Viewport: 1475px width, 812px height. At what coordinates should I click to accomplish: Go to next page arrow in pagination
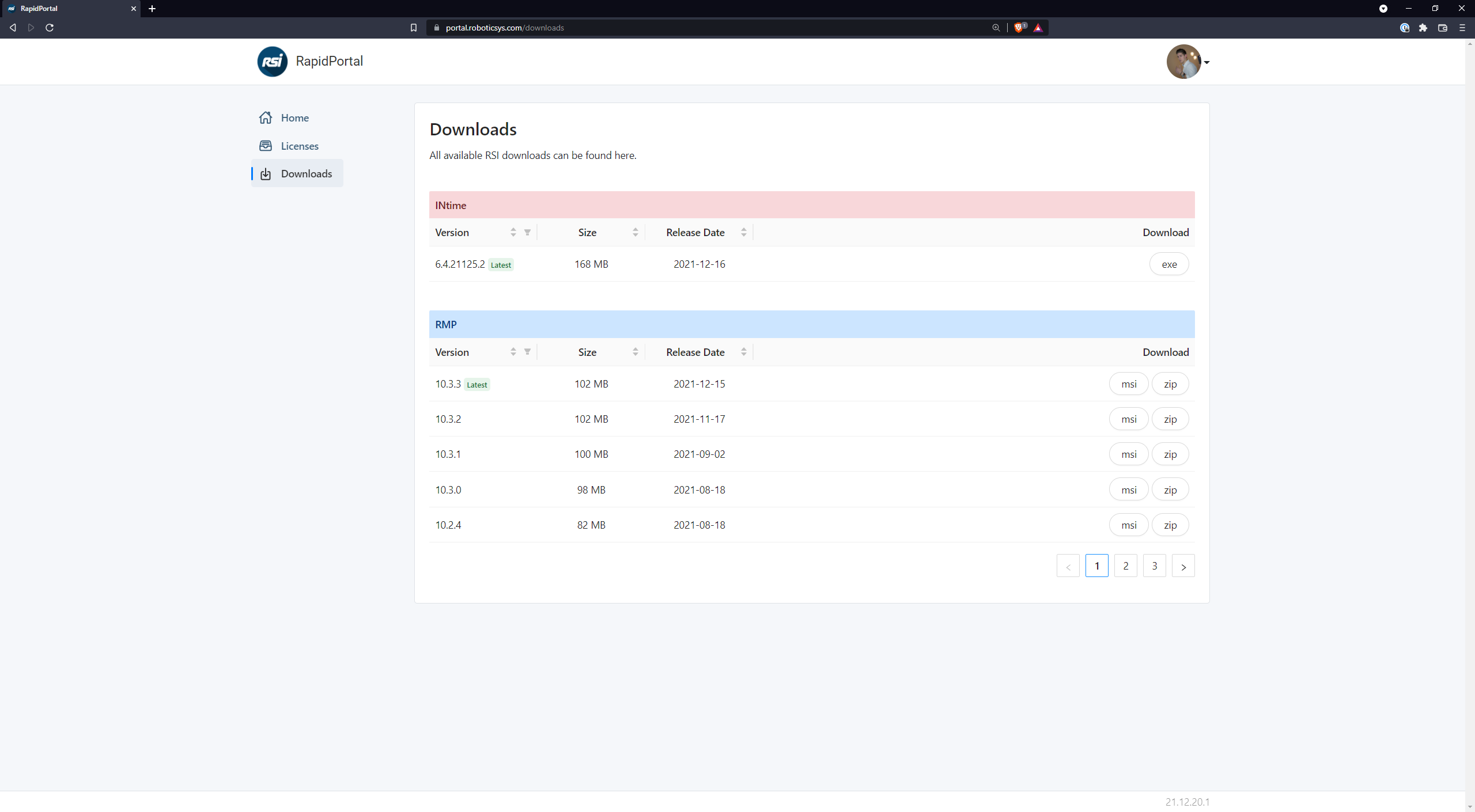point(1183,566)
